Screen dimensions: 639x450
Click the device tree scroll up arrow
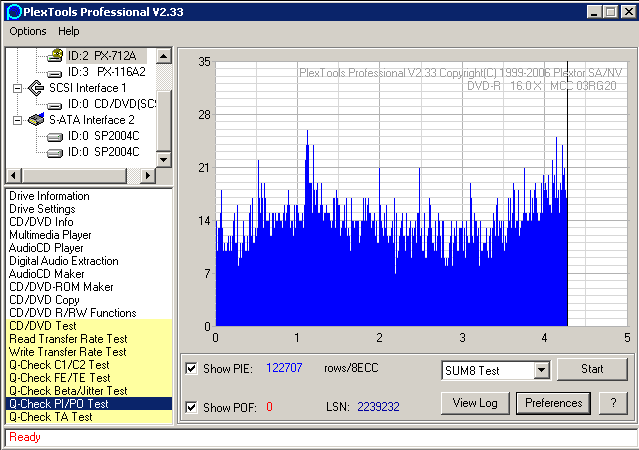(x=164, y=55)
